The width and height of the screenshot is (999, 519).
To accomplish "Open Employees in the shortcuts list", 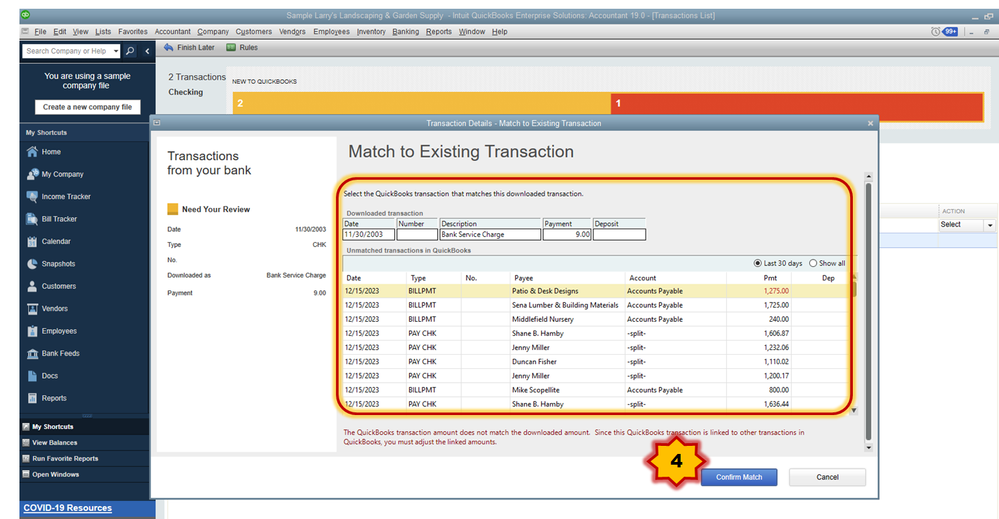I will 52,331.
